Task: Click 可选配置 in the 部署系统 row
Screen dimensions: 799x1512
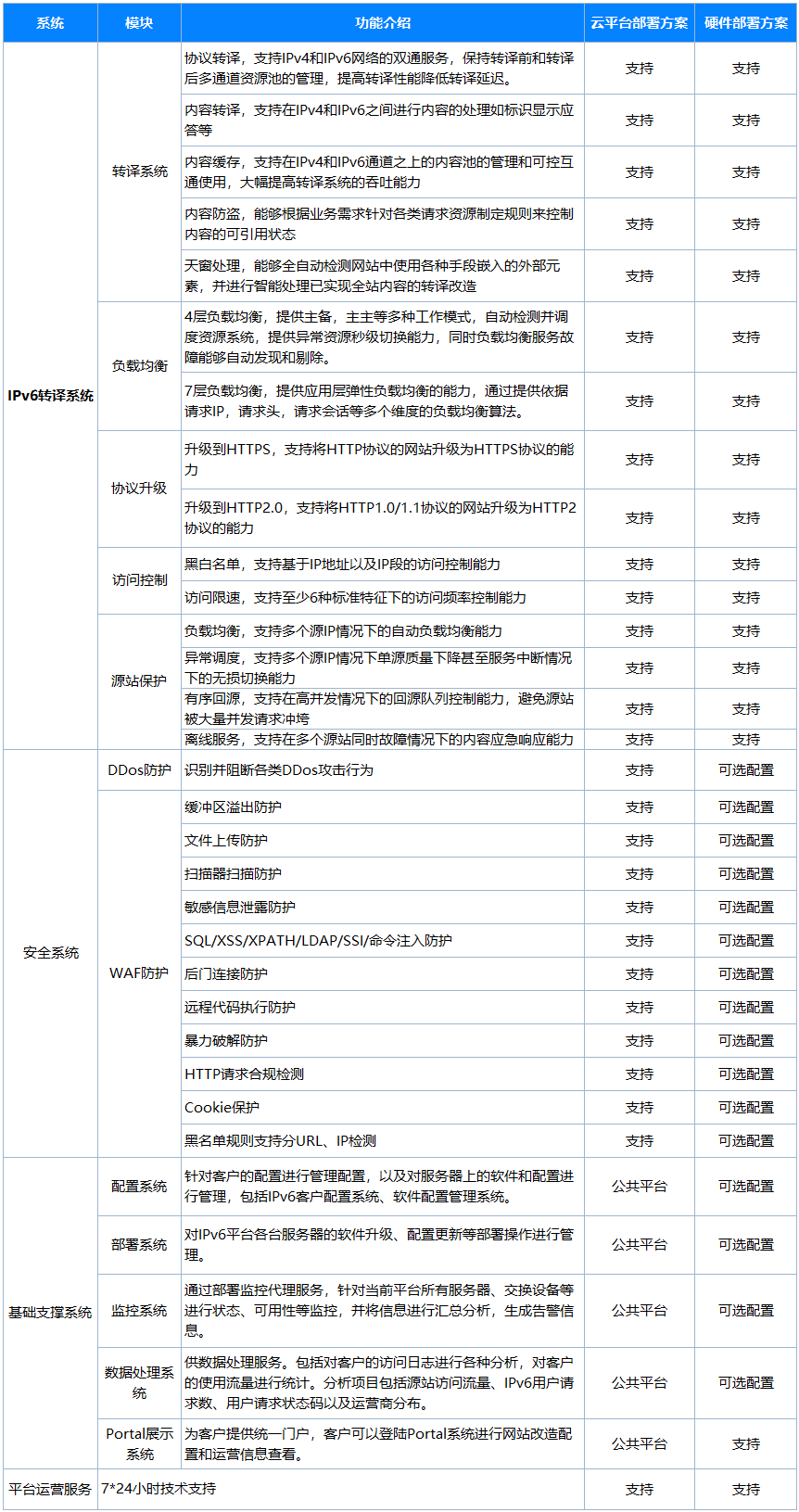Action: point(746,1245)
